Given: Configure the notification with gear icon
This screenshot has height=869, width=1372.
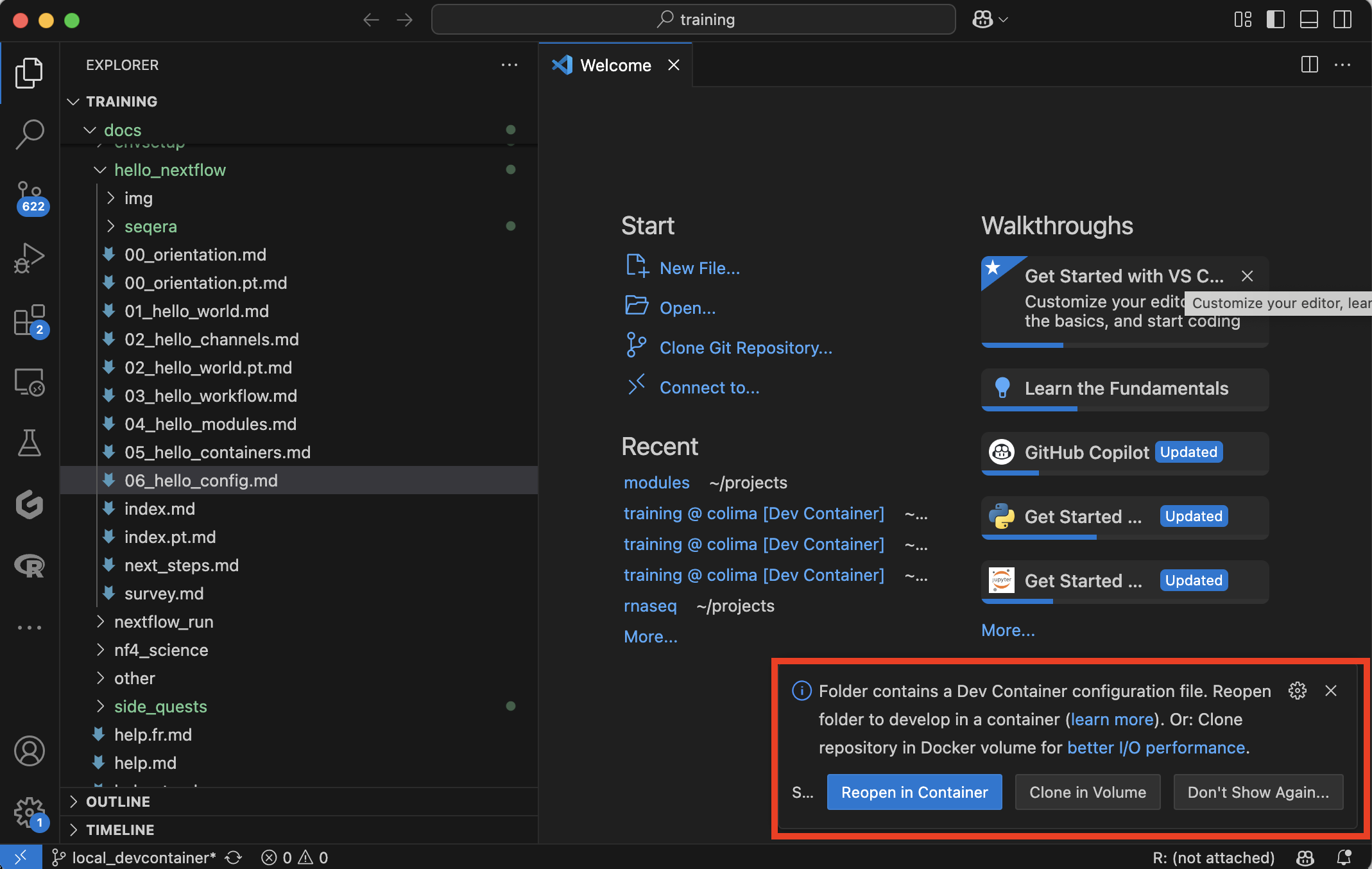Looking at the screenshot, I should (1298, 691).
